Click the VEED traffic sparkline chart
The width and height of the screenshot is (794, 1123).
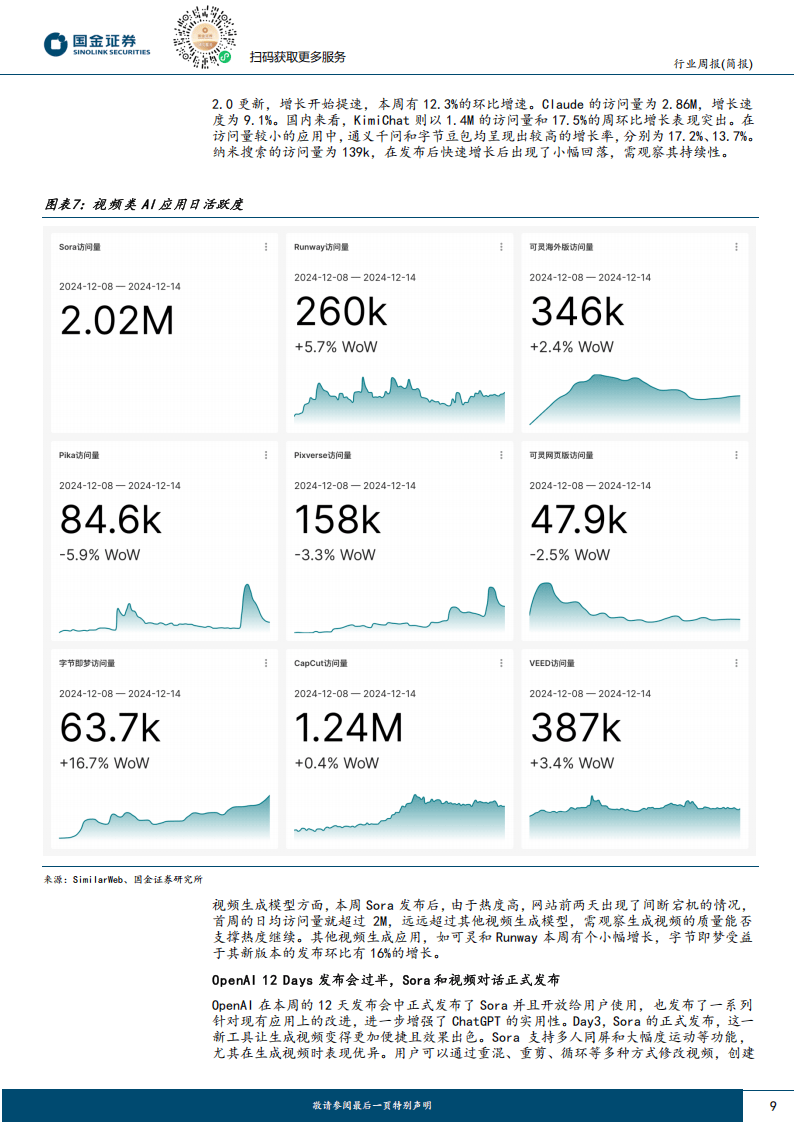point(634,817)
